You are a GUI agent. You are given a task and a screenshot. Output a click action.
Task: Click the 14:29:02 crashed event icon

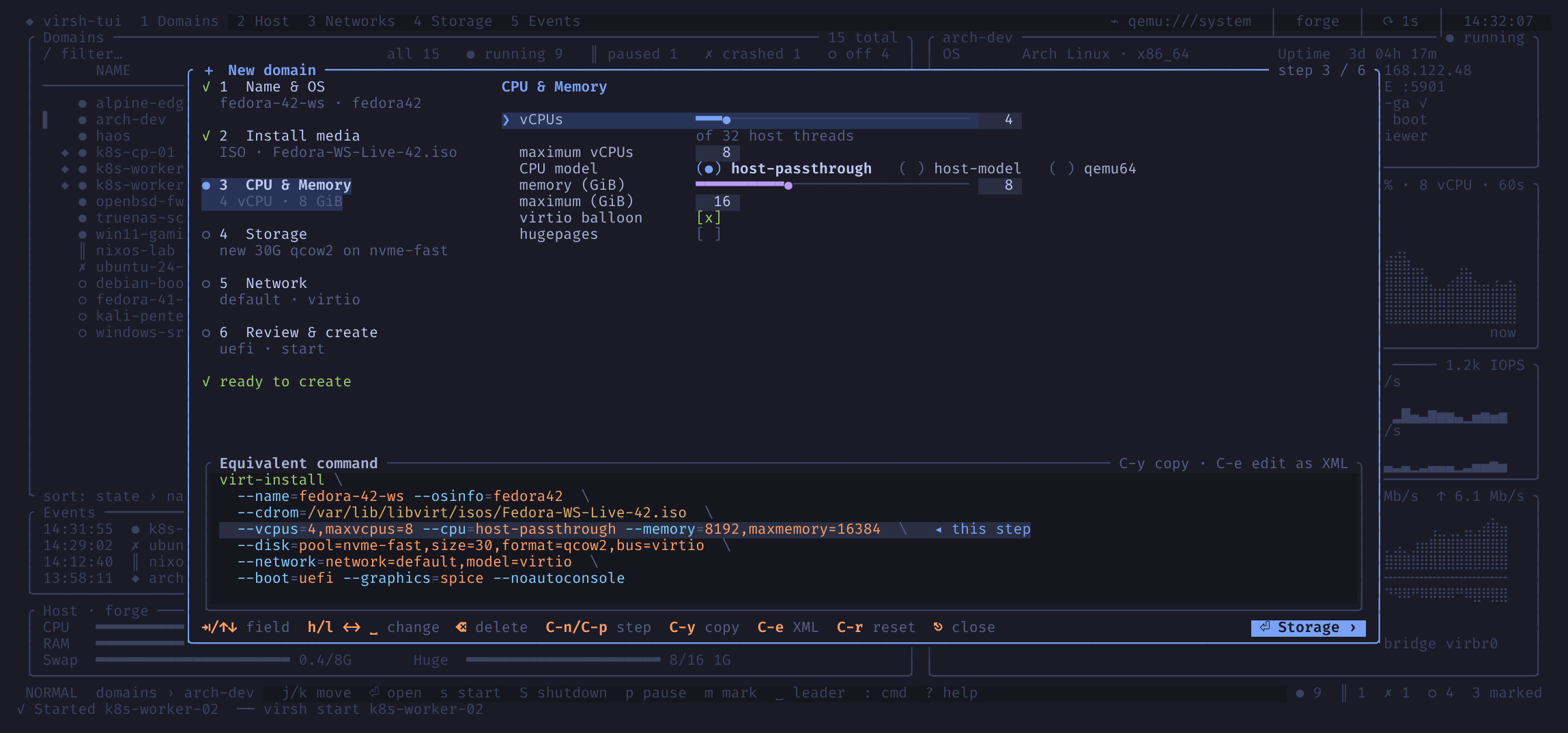tap(136, 545)
